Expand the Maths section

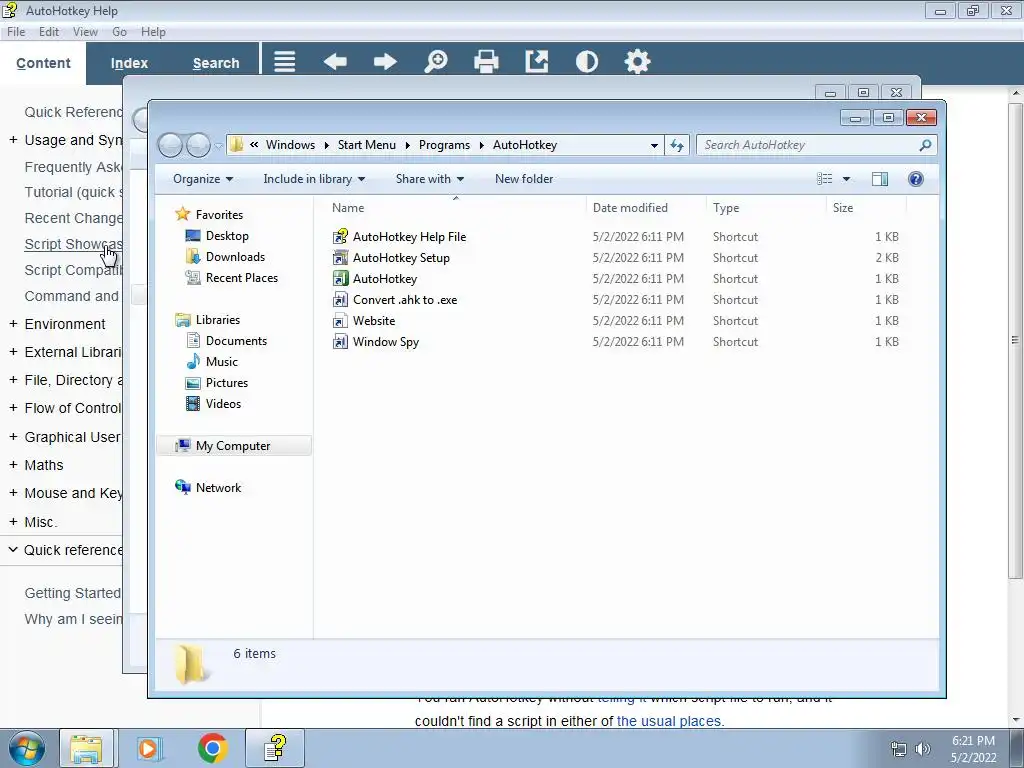coord(13,465)
